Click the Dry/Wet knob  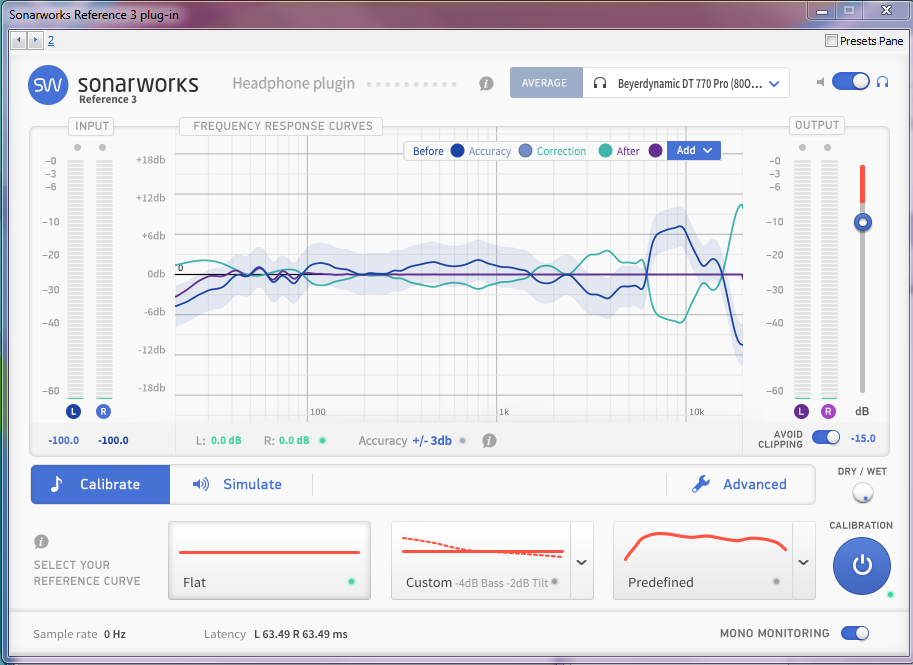(x=862, y=493)
